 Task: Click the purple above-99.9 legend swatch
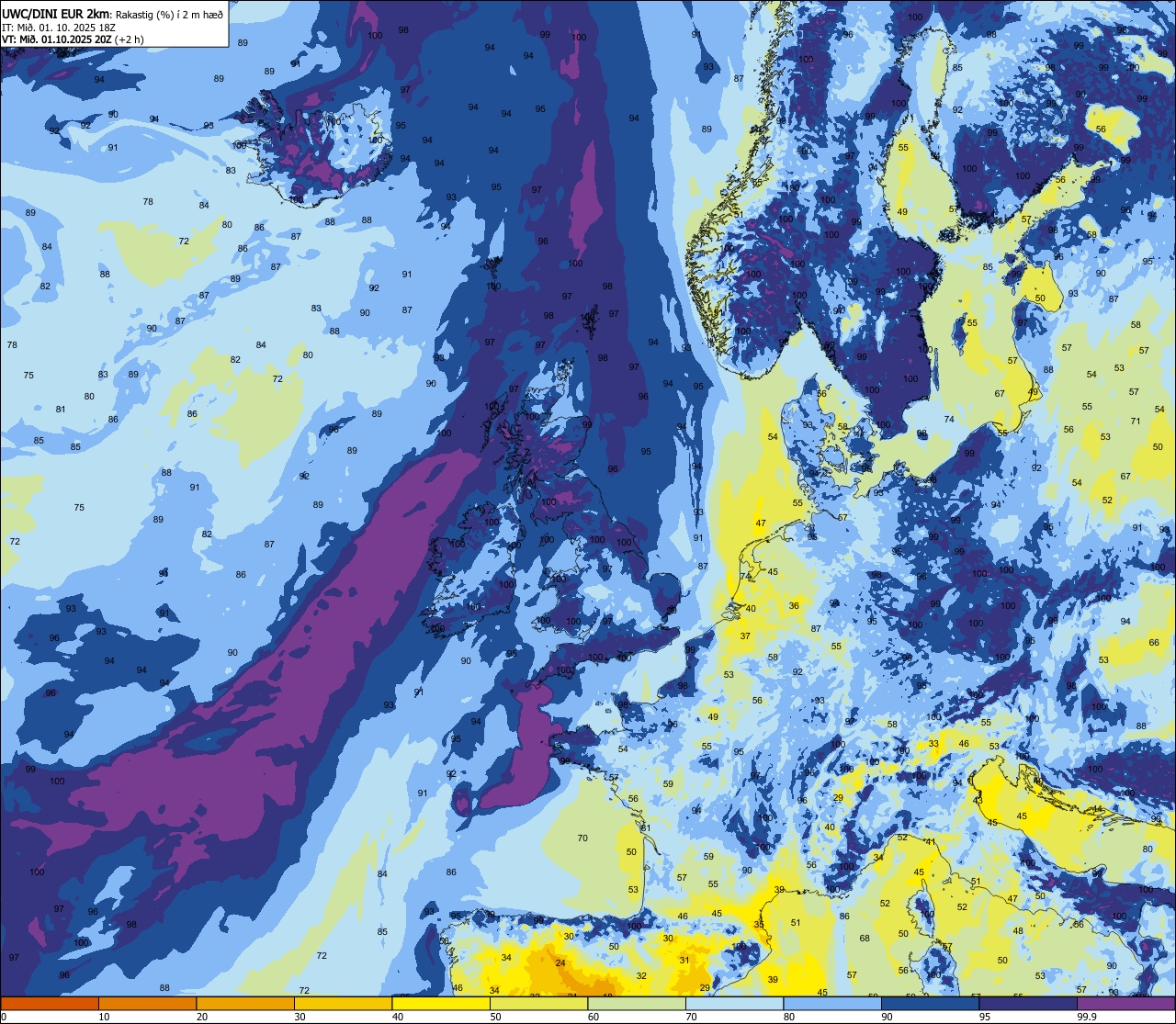(1125, 1003)
